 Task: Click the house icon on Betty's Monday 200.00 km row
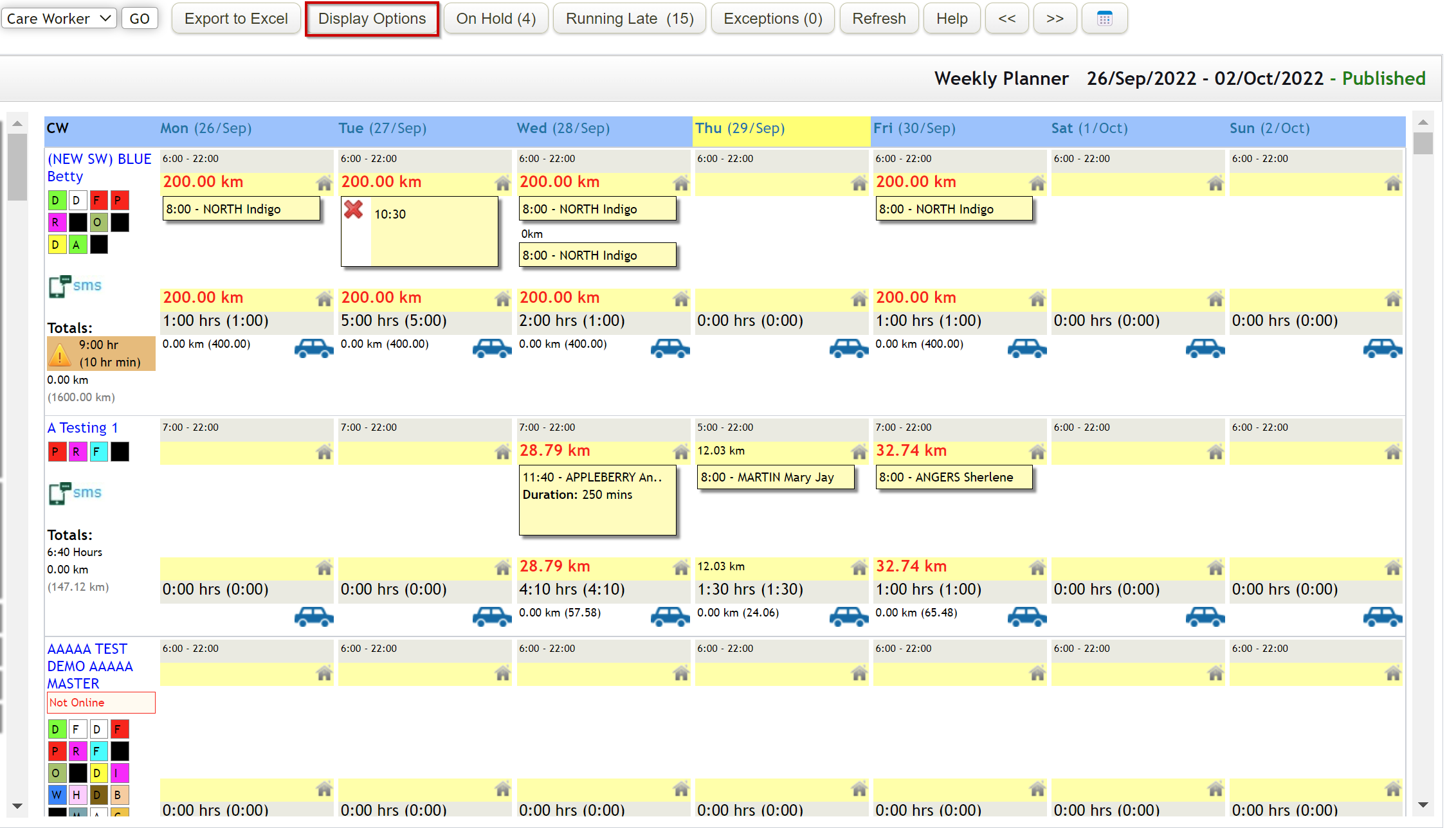[x=324, y=183]
